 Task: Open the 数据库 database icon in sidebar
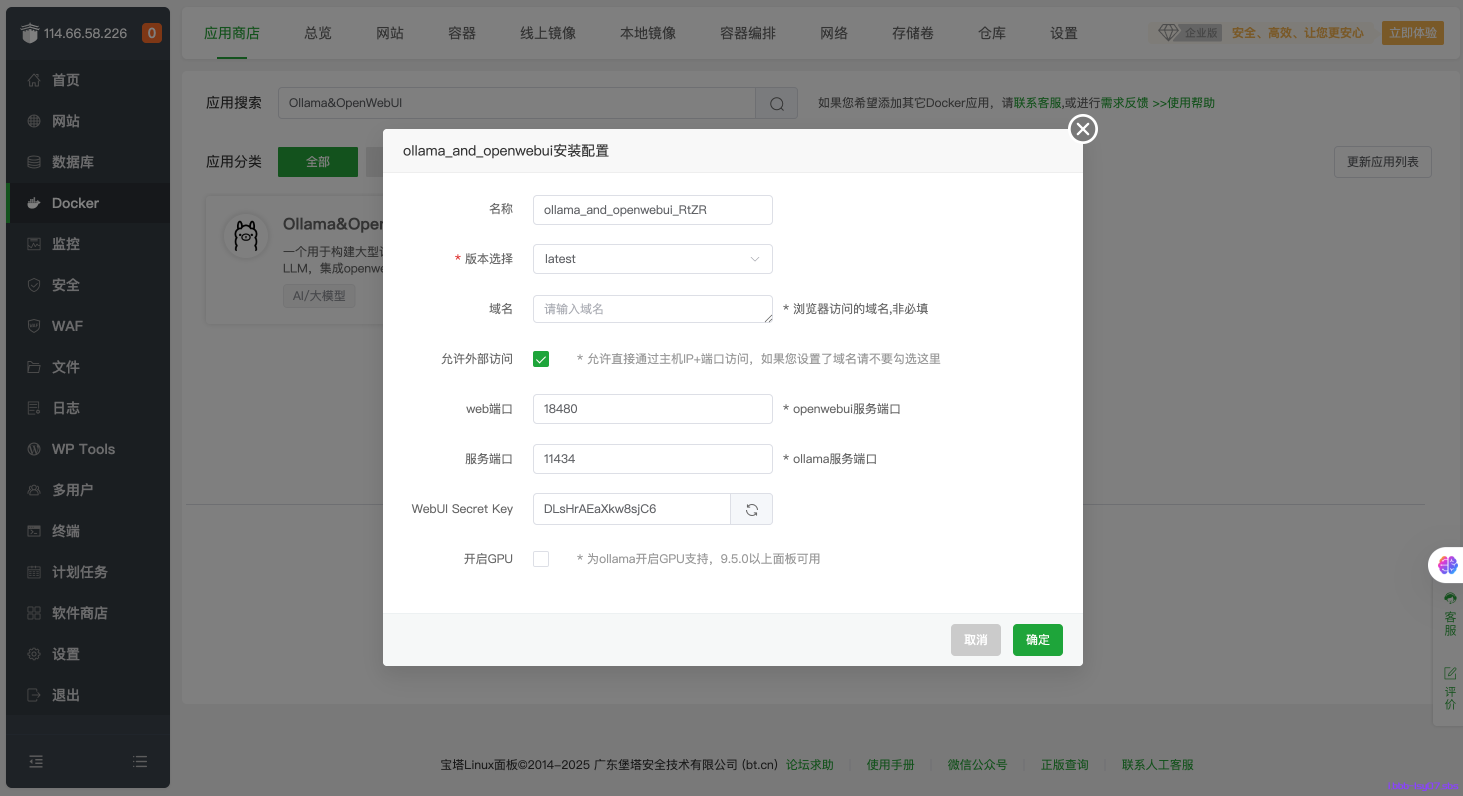pyautogui.click(x=34, y=162)
